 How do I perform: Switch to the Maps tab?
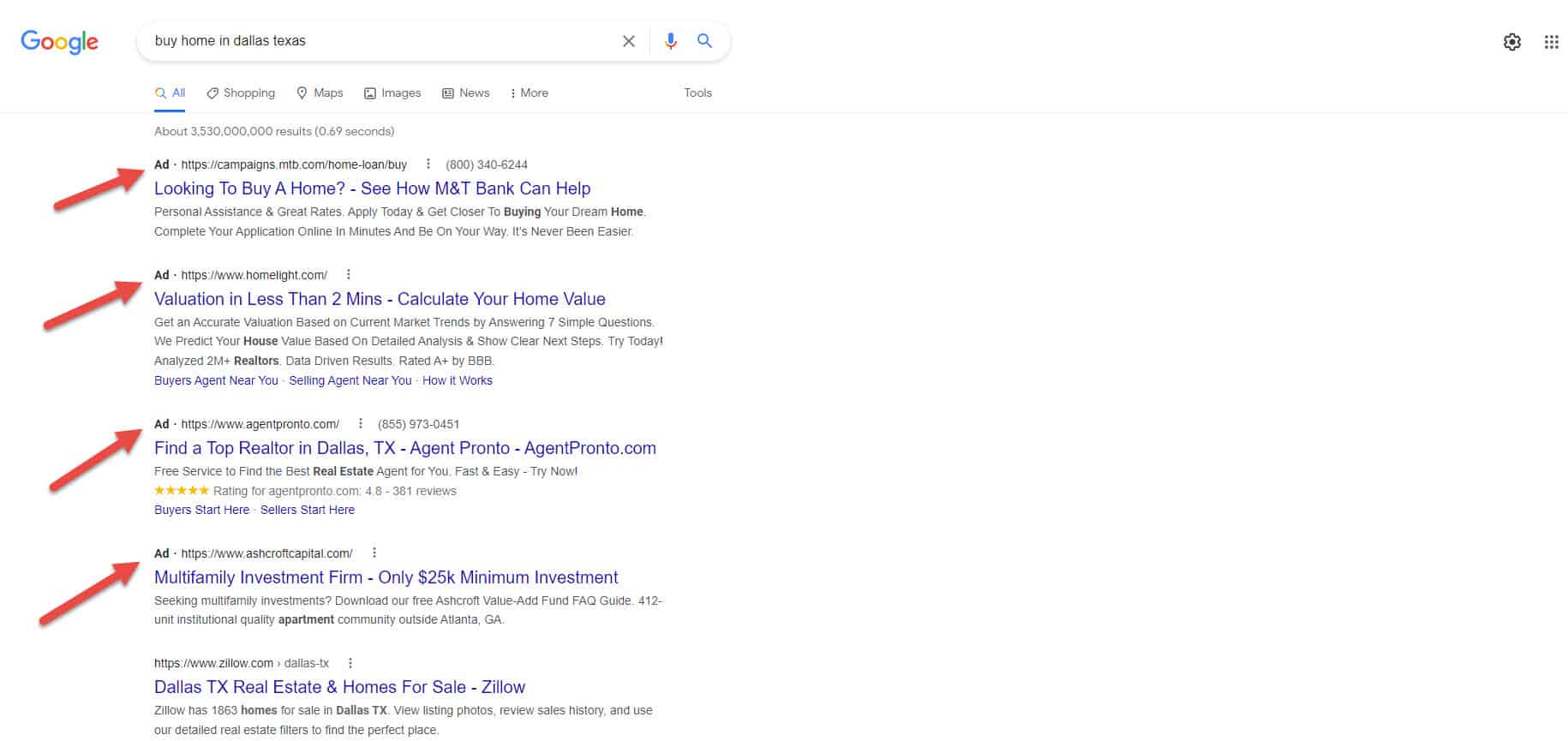click(x=320, y=93)
